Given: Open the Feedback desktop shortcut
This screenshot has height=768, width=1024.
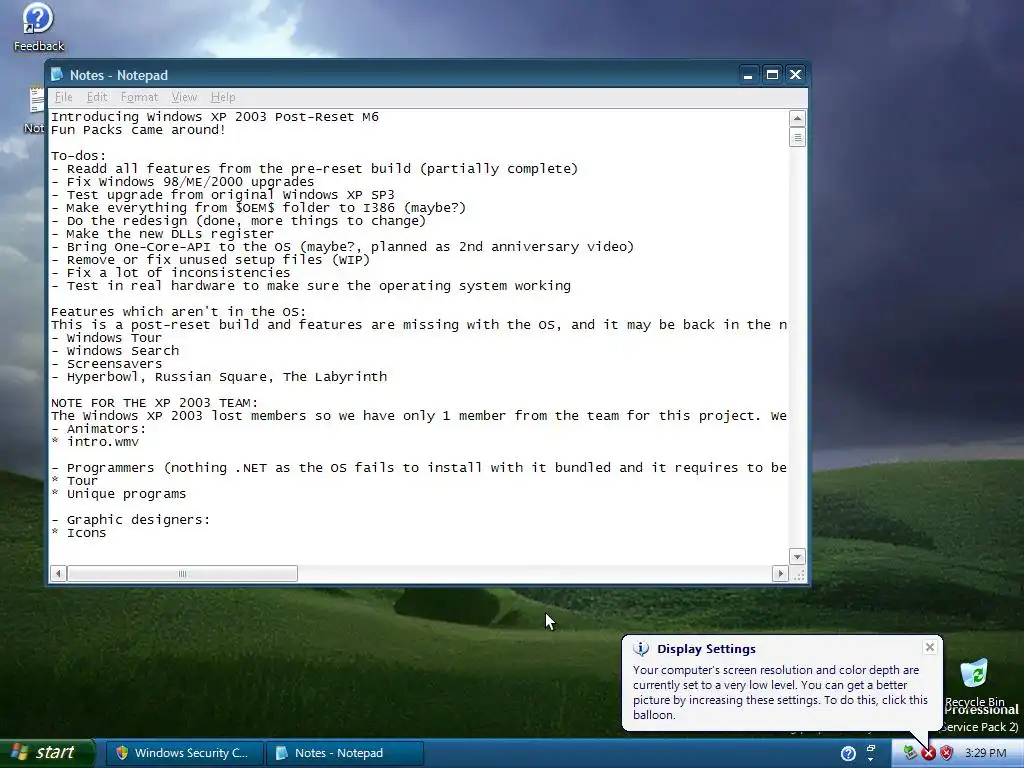Looking at the screenshot, I should click(38, 27).
